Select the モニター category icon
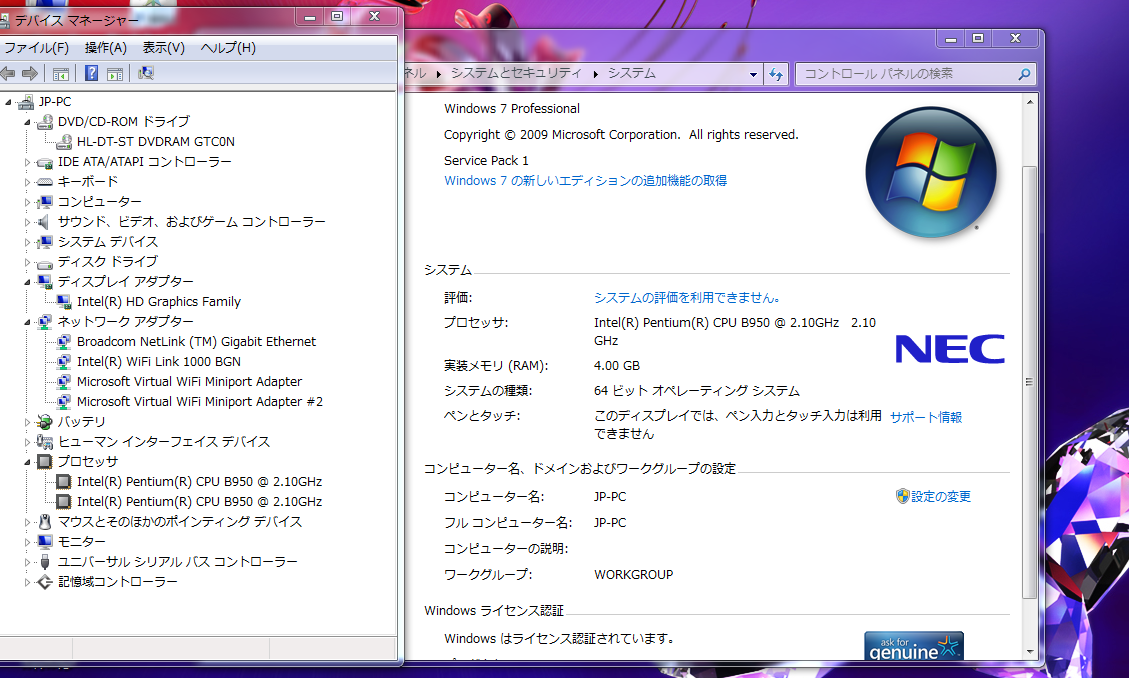1129x678 pixels. pos(45,542)
